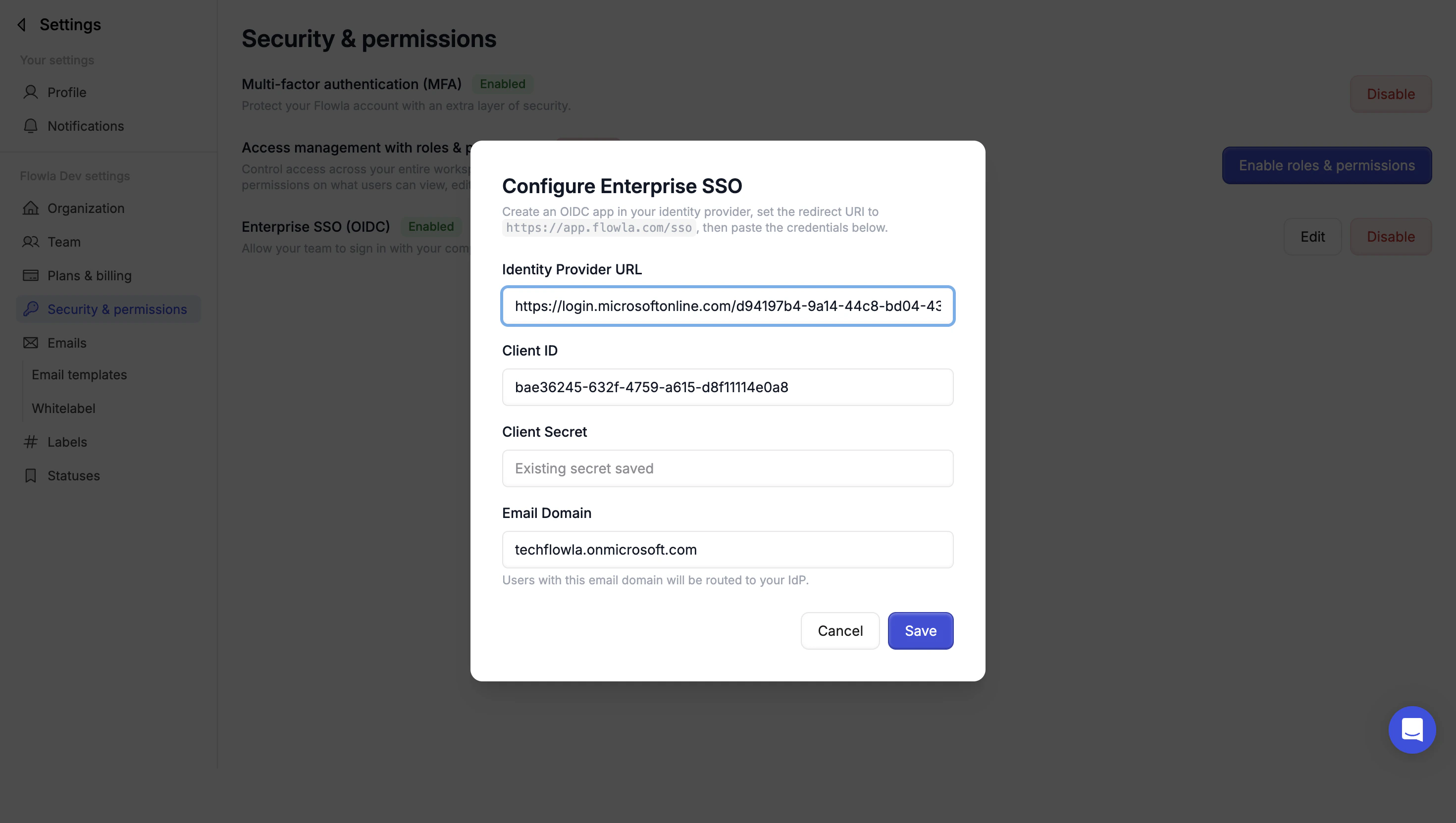
Task: Click the Client Secret field
Action: [728, 468]
